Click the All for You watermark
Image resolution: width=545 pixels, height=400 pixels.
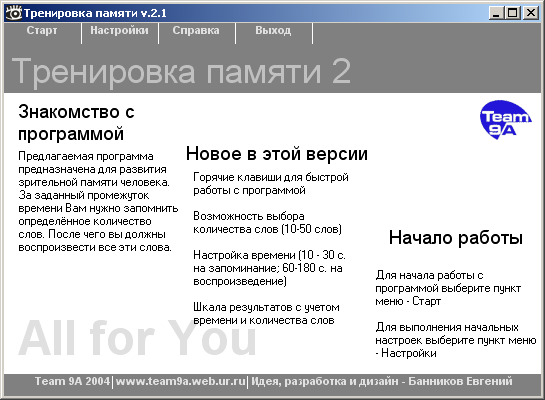pos(137,338)
